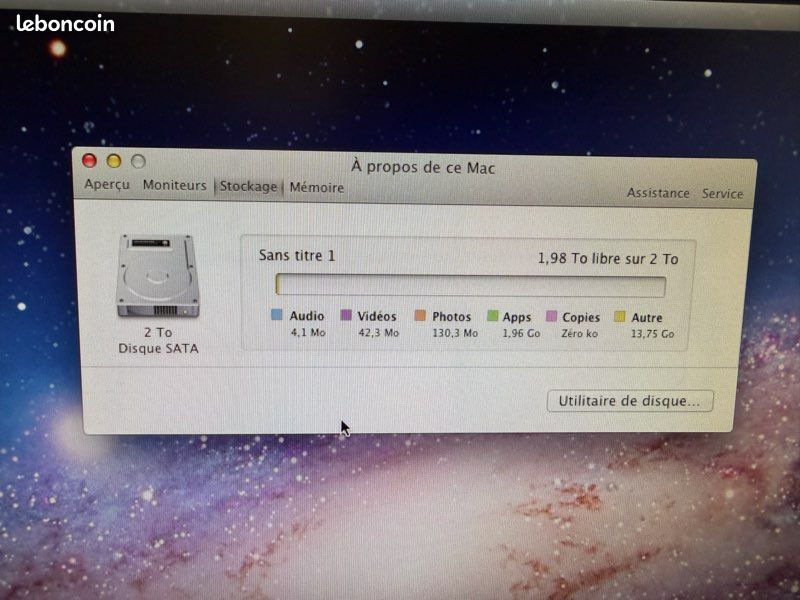Click the "2 To" label under the disk

[158, 332]
